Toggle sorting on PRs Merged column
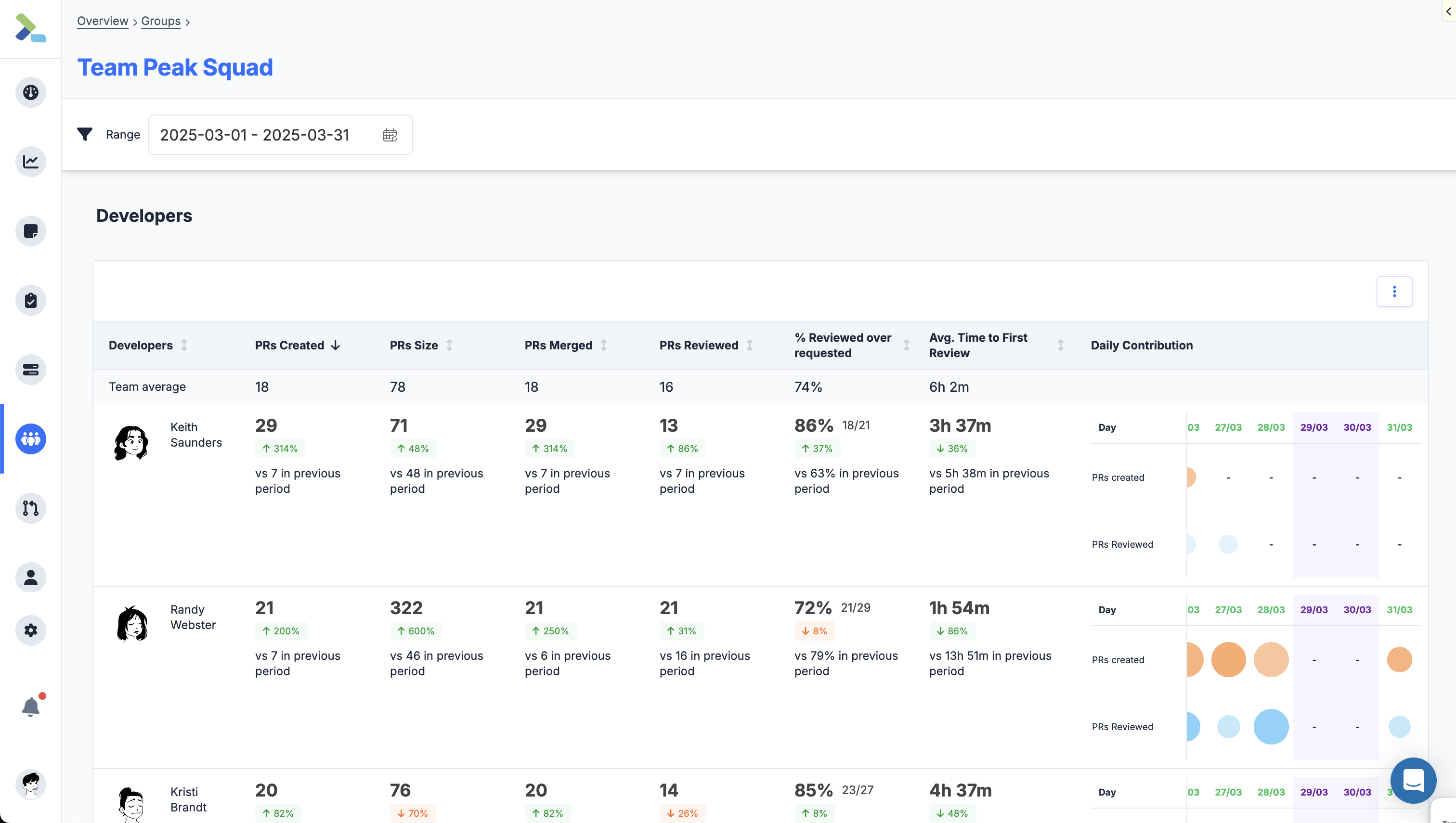 pos(603,346)
